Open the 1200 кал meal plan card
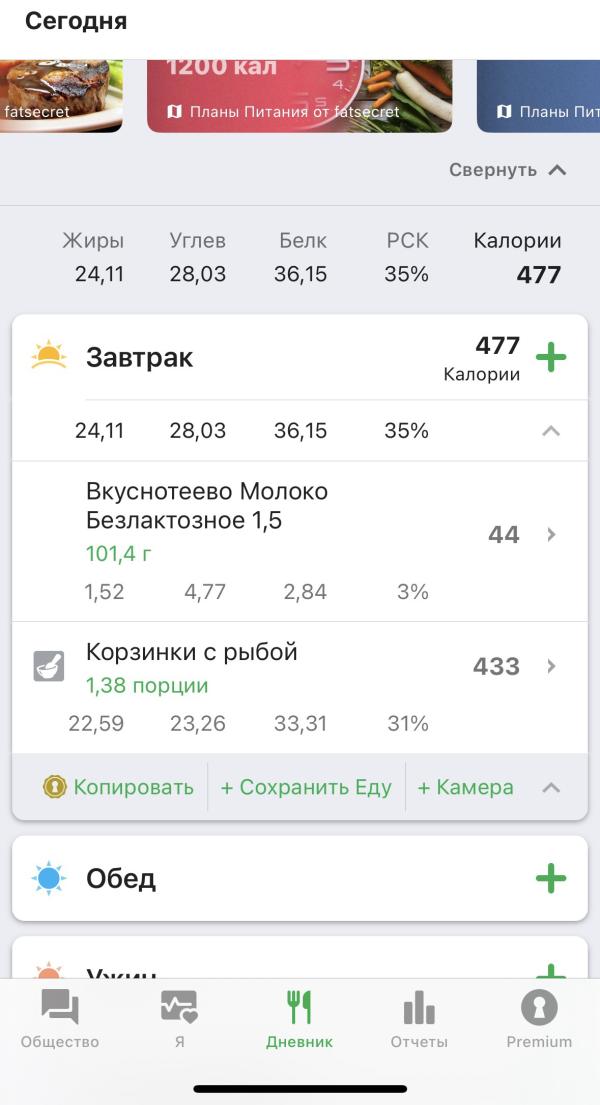Viewport: 600px width, 1105px height. click(299, 95)
